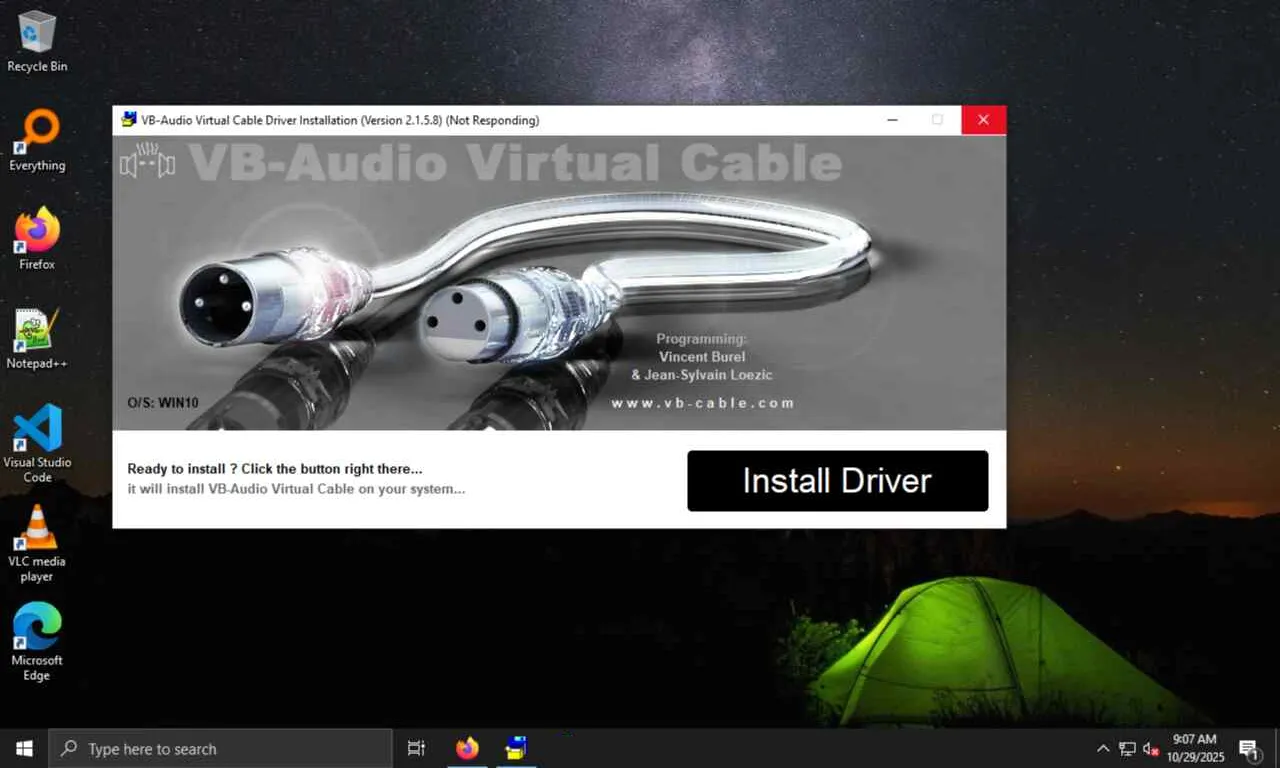This screenshot has height=768, width=1280.
Task: Click the www.vb-cable.com text
Action: [703, 403]
